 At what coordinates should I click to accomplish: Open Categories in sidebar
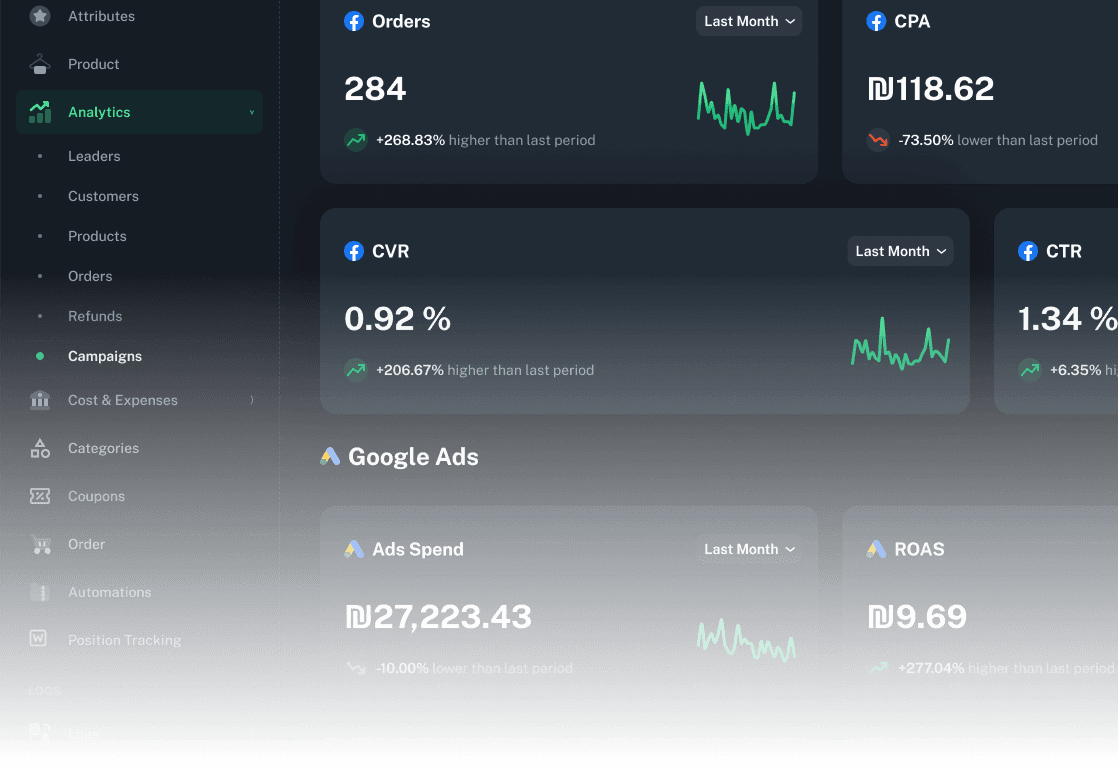click(x=103, y=448)
